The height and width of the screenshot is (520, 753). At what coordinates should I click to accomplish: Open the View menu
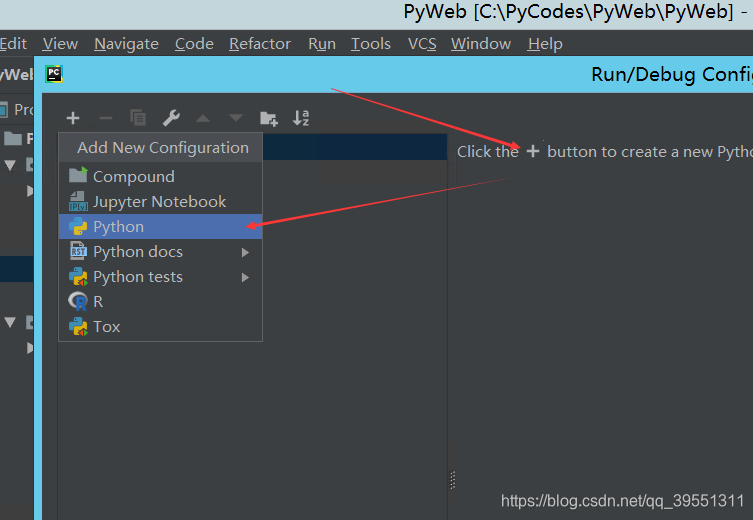[60, 44]
